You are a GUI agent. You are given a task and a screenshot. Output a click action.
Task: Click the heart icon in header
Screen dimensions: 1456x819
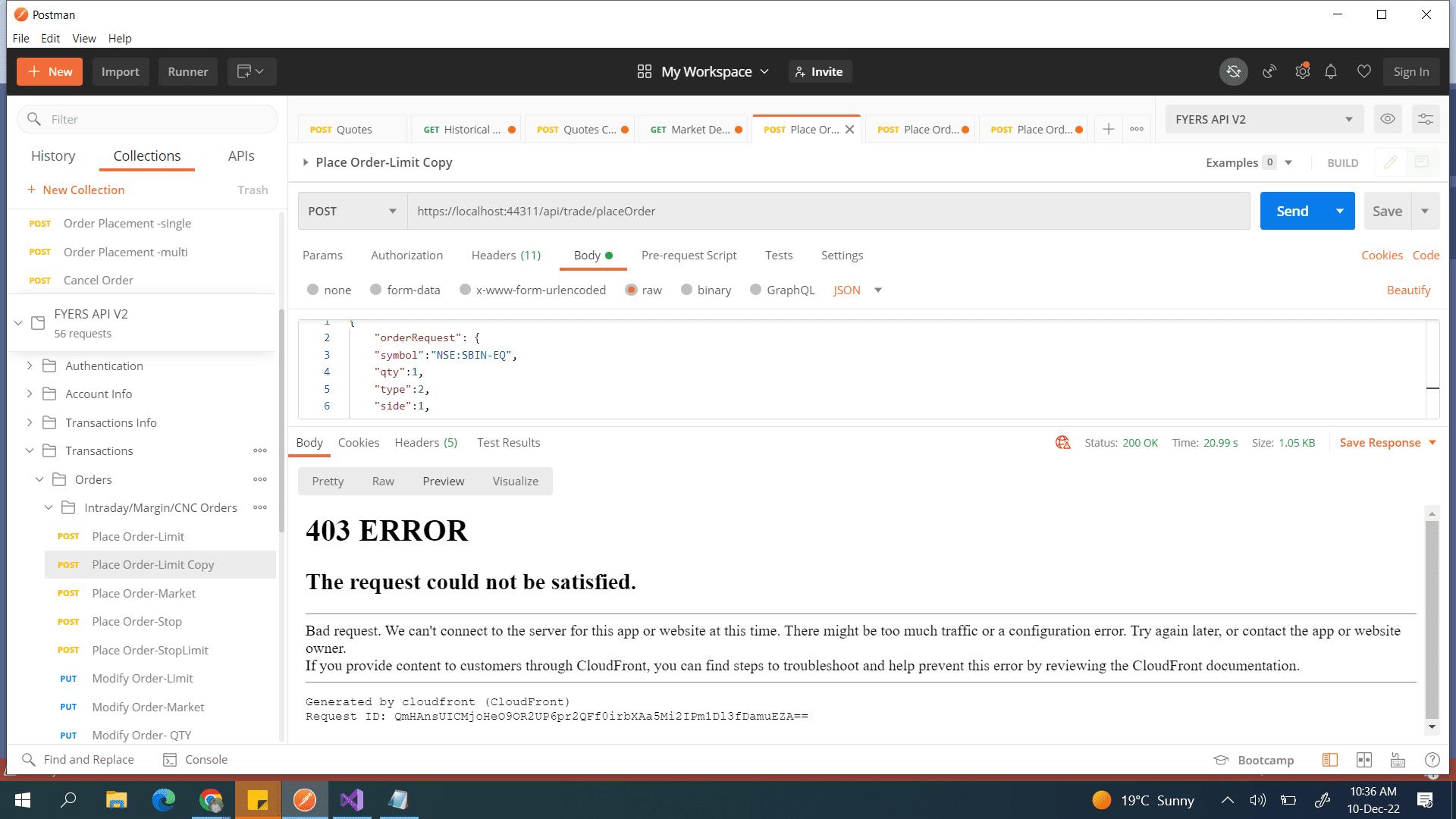(1363, 71)
